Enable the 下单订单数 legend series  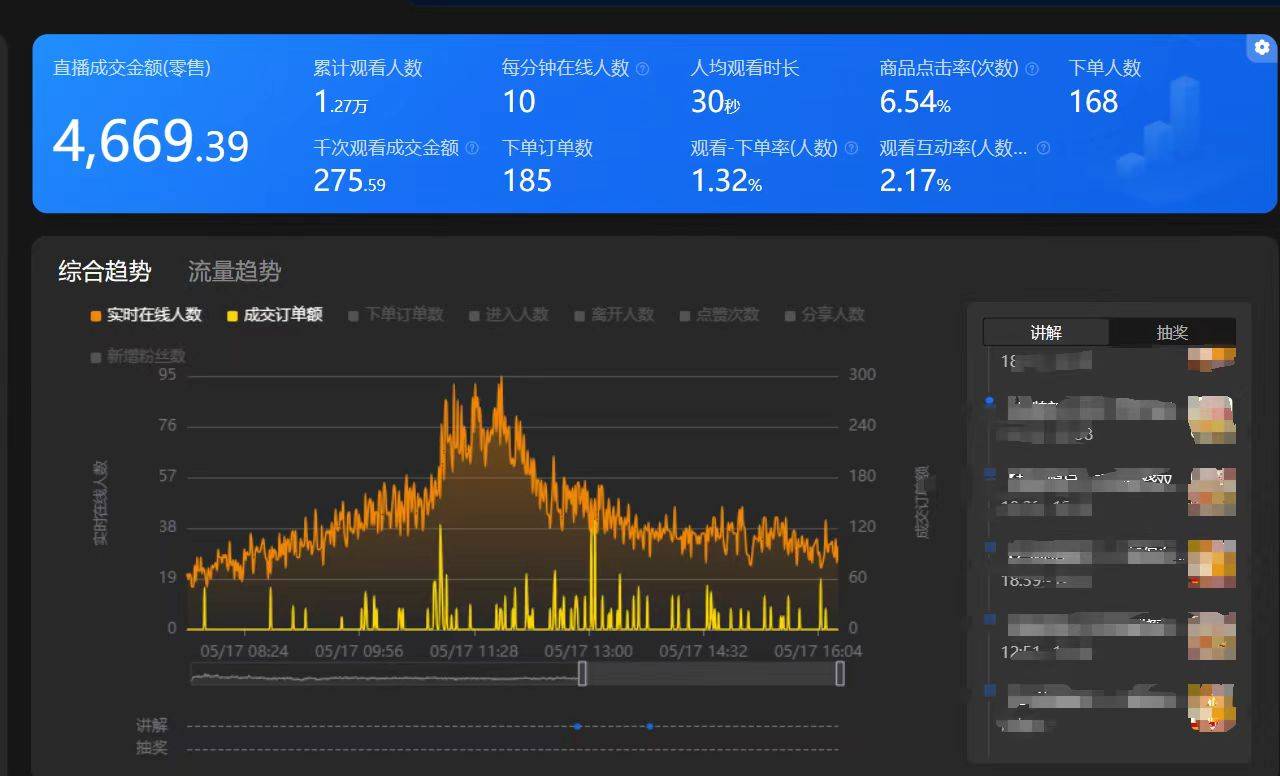point(396,315)
